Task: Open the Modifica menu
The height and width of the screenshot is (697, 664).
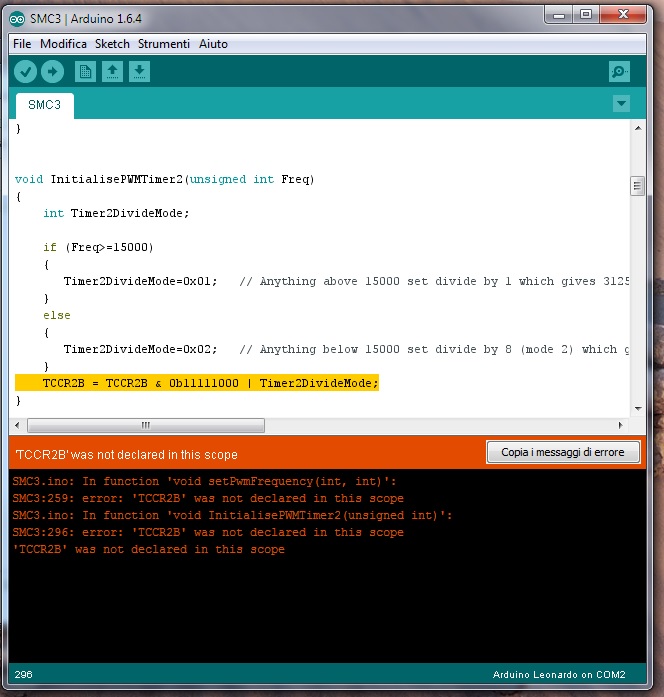Action: coord(64,44)
